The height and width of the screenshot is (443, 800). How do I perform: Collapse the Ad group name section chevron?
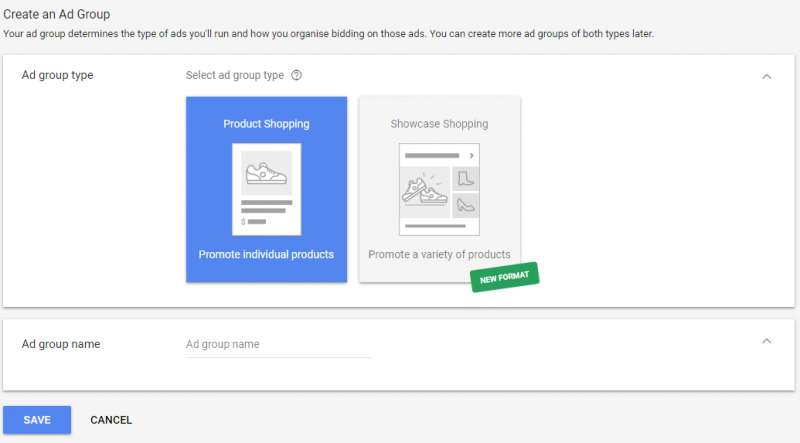point(767,341)
